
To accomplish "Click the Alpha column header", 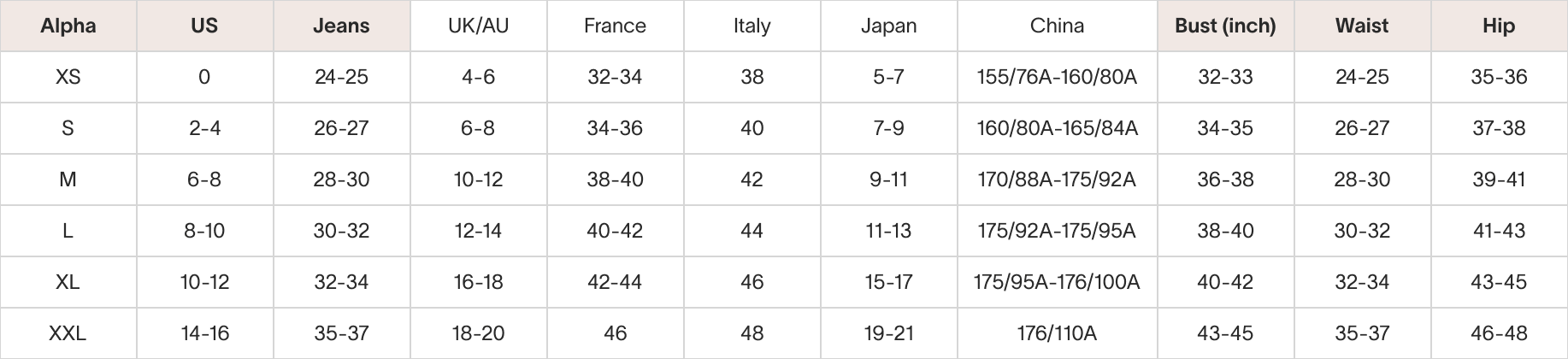I will pyautogui.click(x=68, y=26).
